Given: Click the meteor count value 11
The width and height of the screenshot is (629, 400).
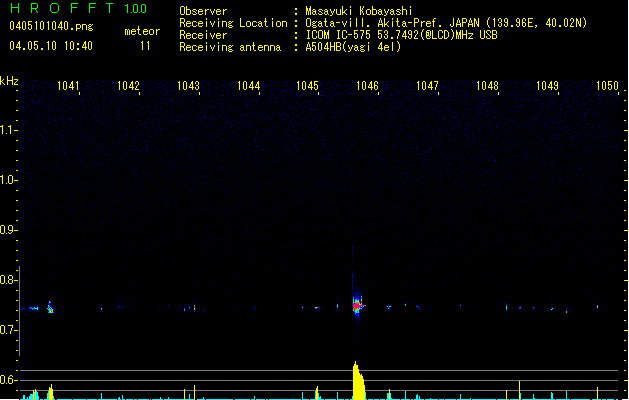Looking at the screenshot, I should (146, 46).
